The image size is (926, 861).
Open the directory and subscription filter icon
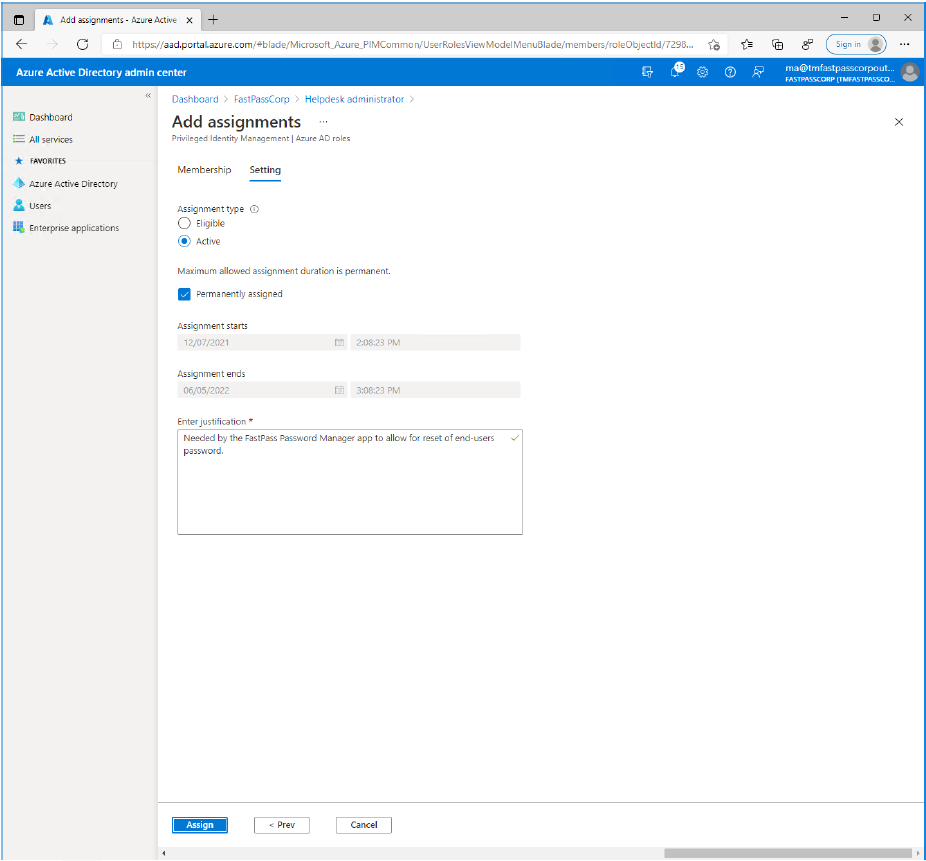(648, 72)
